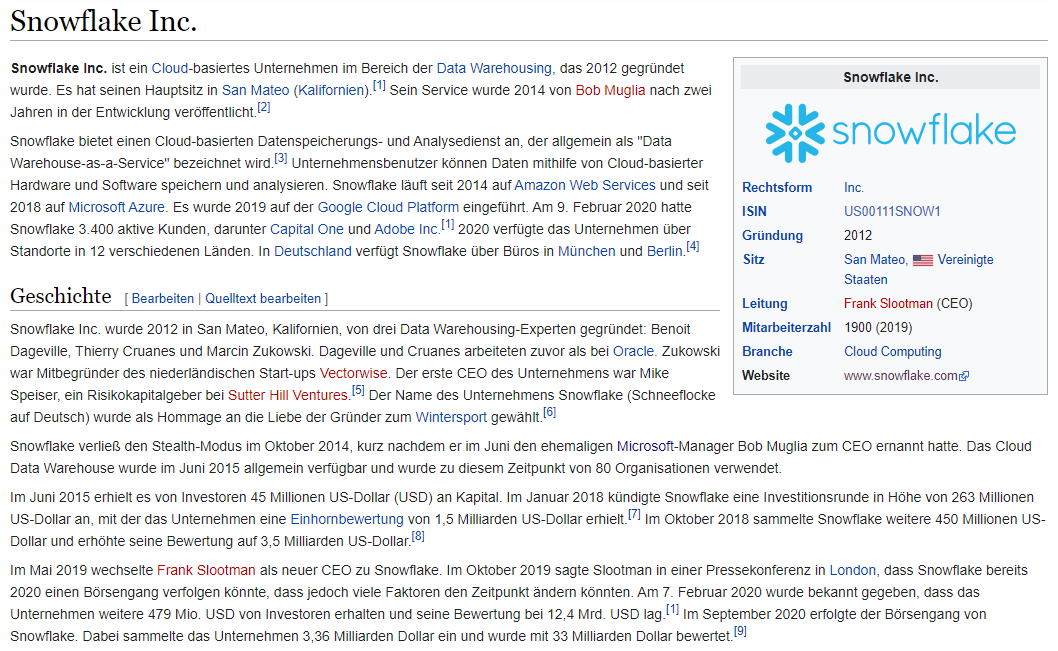Open the Adobe Inc. link
Screen dimensions: 1058x651
tap(407, 229)
